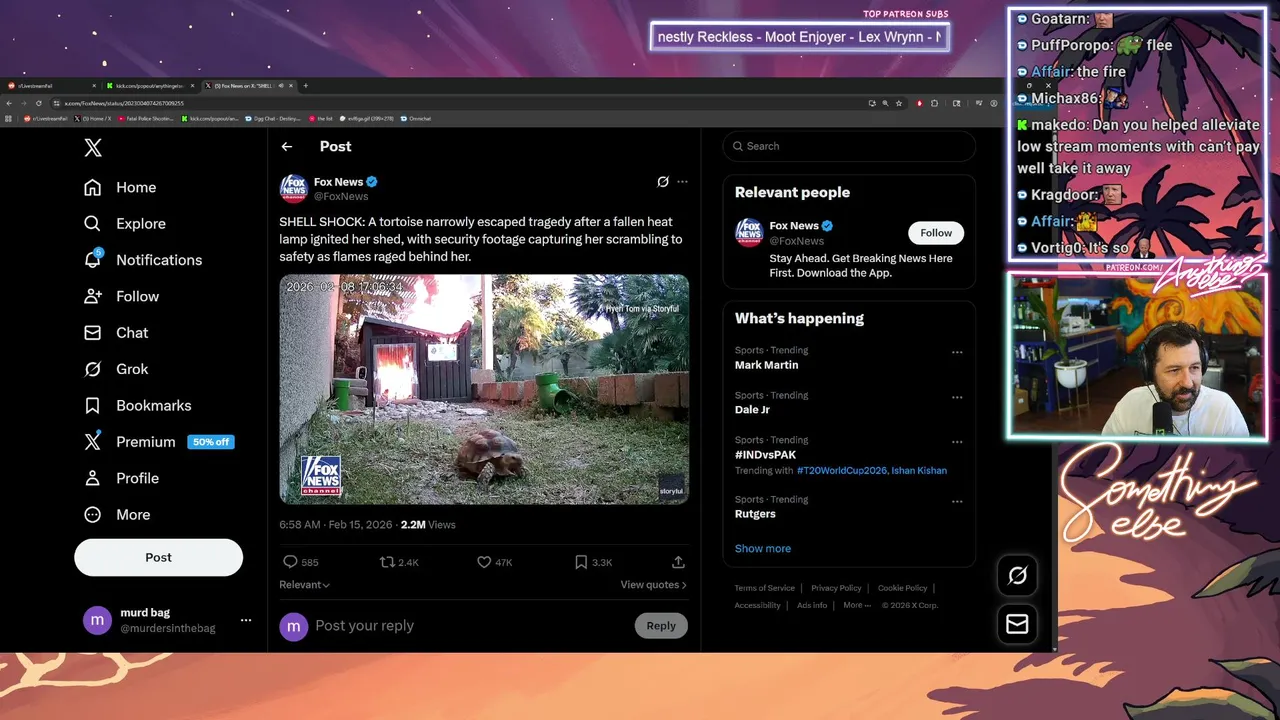Image resolution: width=1280 pixels, height=720 pixels.
Task: Open Explore in the sidebar
Action: point(125,224)
